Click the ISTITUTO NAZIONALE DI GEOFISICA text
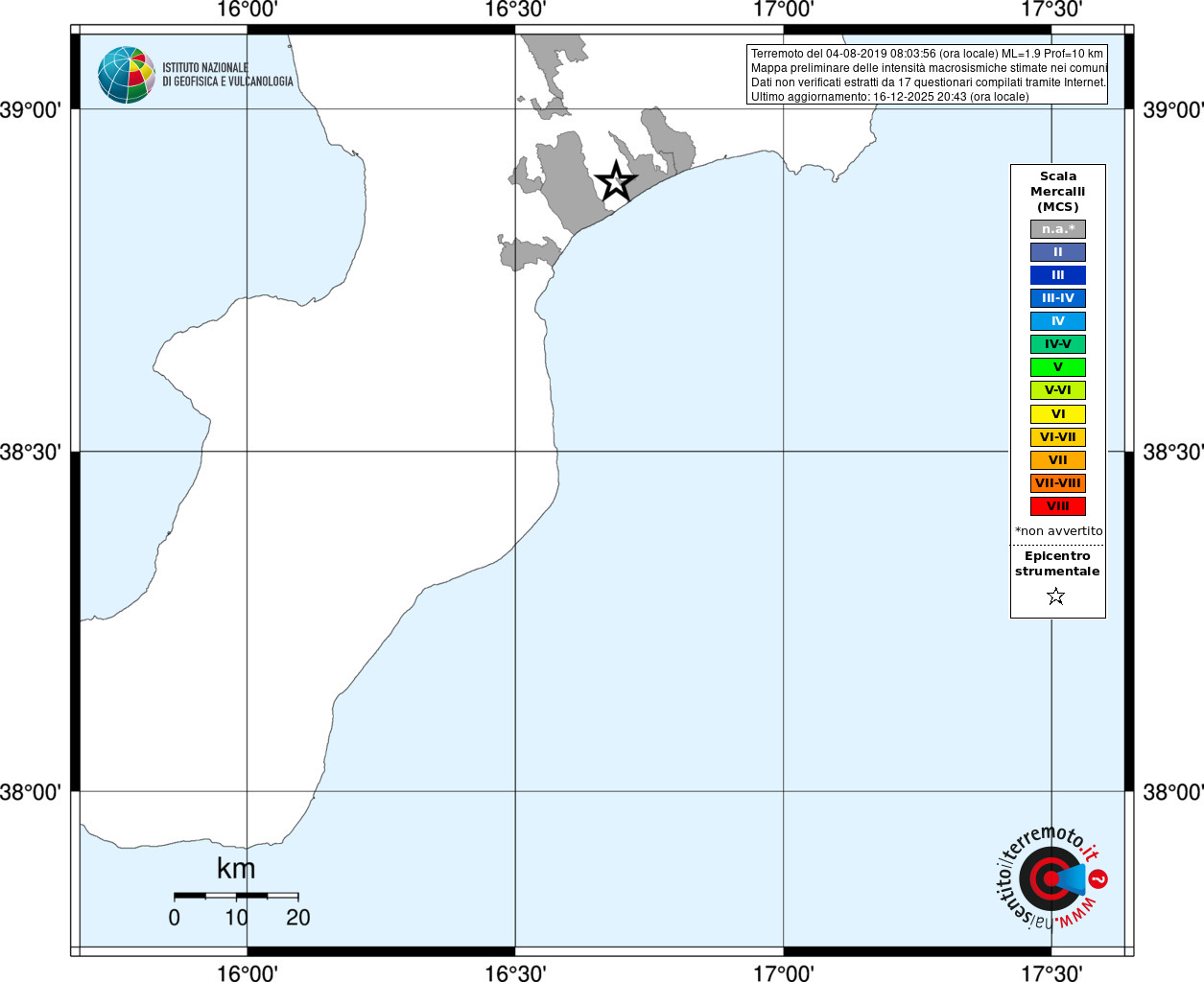1204x982 pixels. pyautogui.click(x=227, y=75)
